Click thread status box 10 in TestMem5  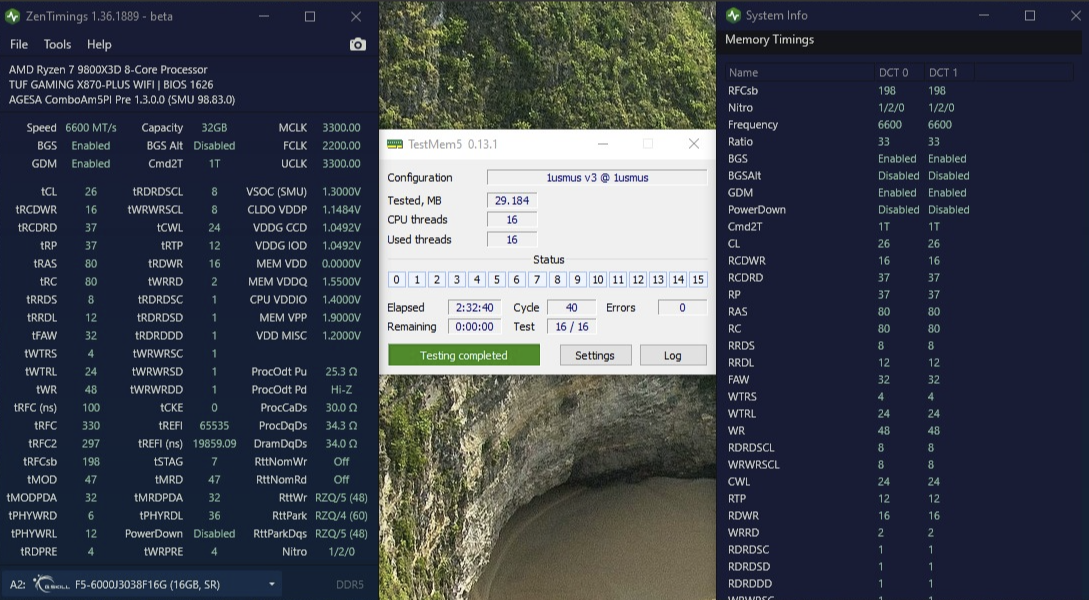(597, 279)
